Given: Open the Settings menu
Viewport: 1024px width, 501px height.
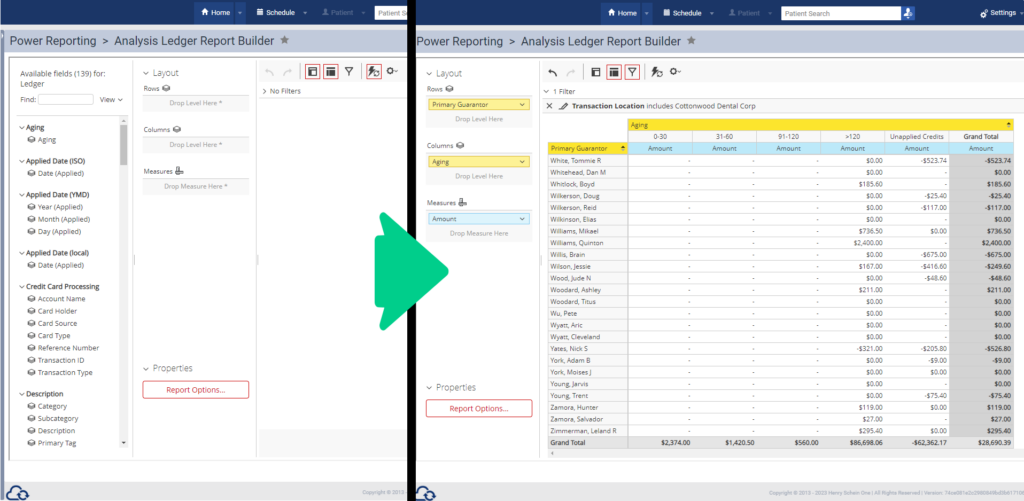Looking at the screenshot, I should pyautogui.click(x=996, y=13).
